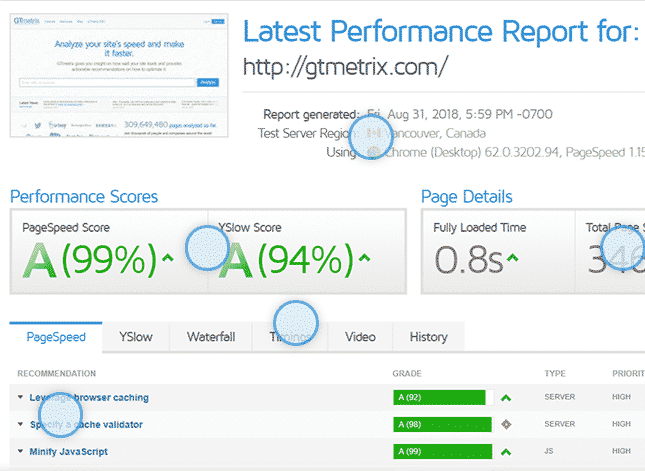645x471 pixels.
Task: Open the Video tab
Action: 360,337
